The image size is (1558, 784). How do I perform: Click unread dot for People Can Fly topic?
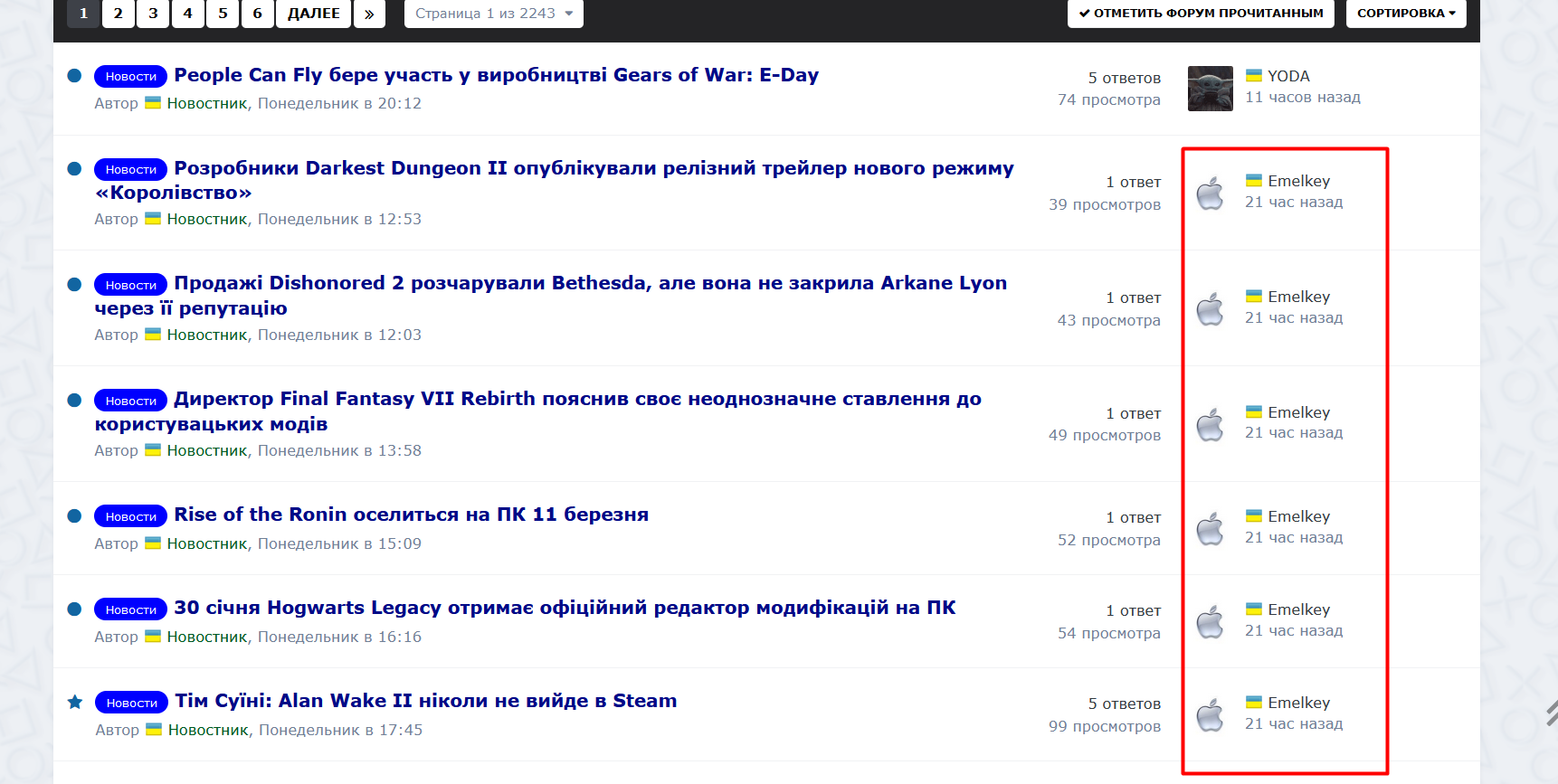(75, 76)
